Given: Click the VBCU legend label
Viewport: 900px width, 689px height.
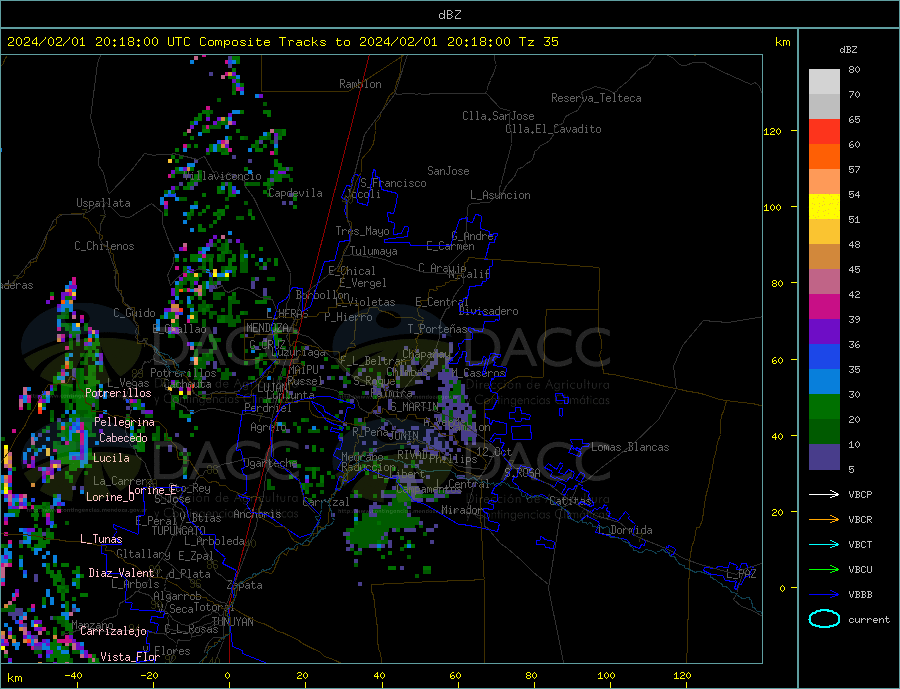Looking at the screenshot, I should [x=860, y=570].
